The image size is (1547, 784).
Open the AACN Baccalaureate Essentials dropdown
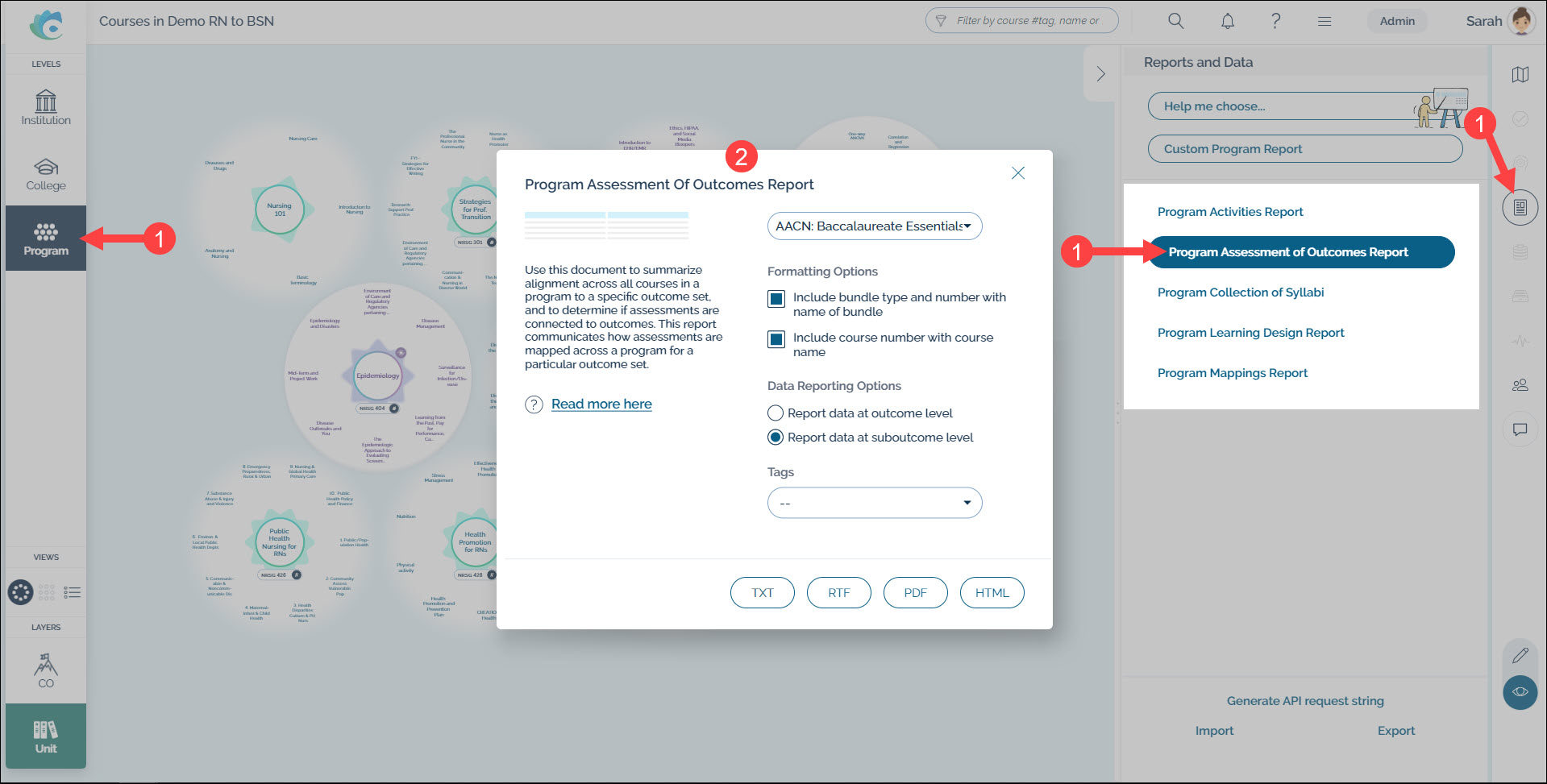pyautogui.click(x=874, y=226)
